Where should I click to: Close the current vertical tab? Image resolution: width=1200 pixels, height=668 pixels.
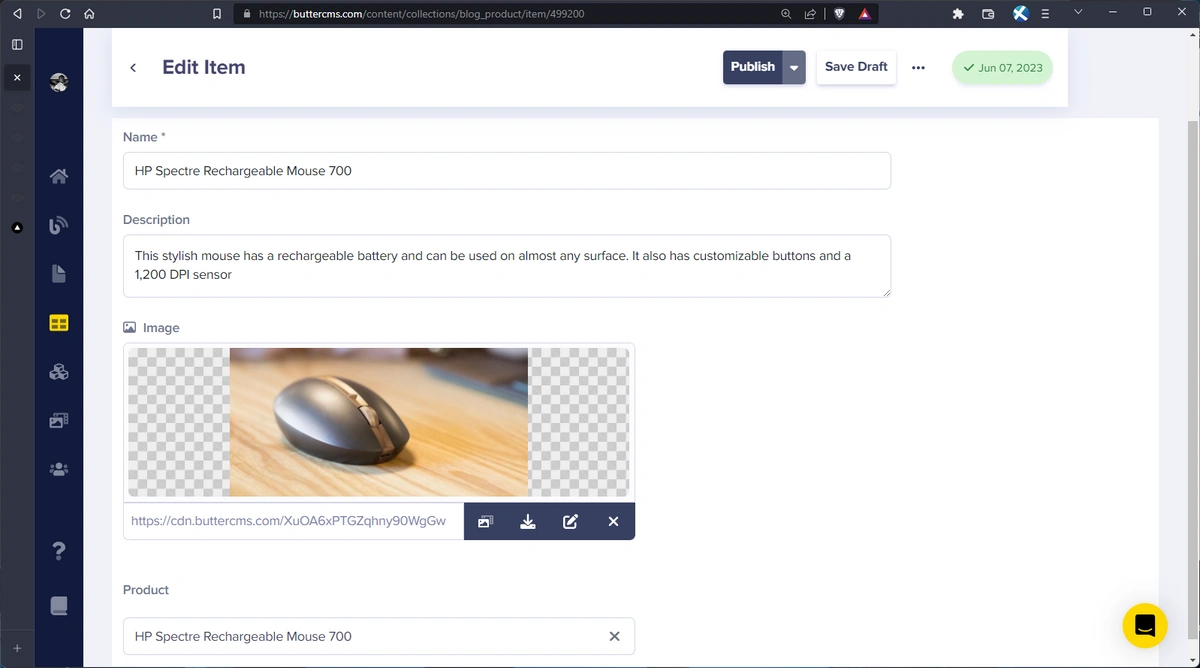[17, 77]
